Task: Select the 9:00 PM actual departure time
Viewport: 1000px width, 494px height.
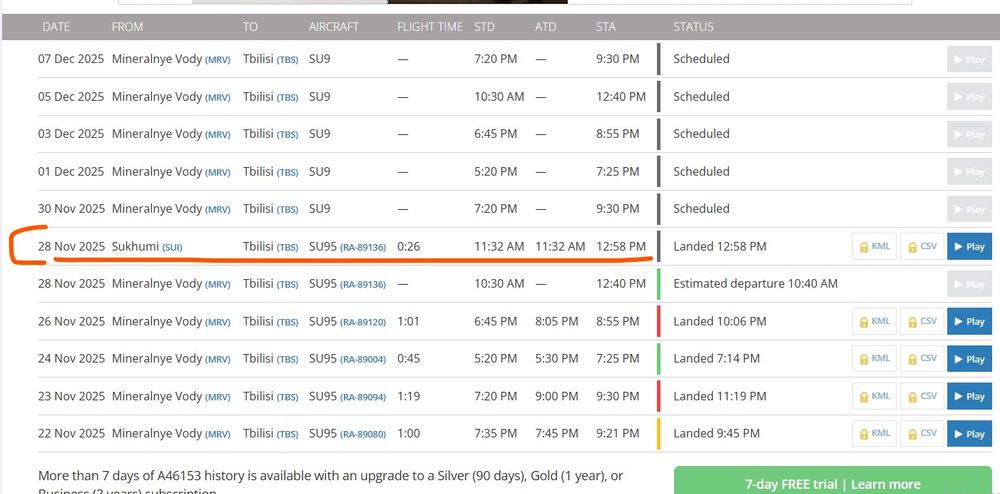Action: click(557, 396)
